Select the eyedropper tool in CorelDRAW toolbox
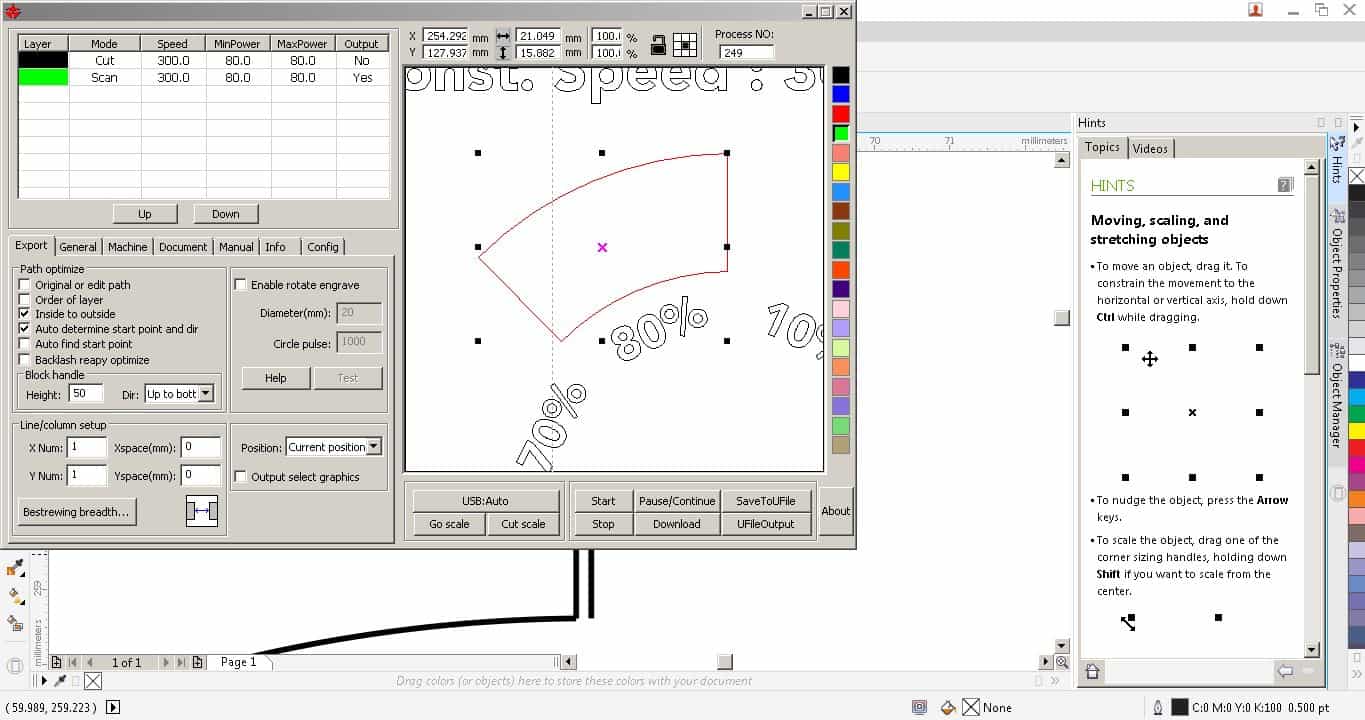Viewport: 1365px width, 720px height. [x=16, y=568]
